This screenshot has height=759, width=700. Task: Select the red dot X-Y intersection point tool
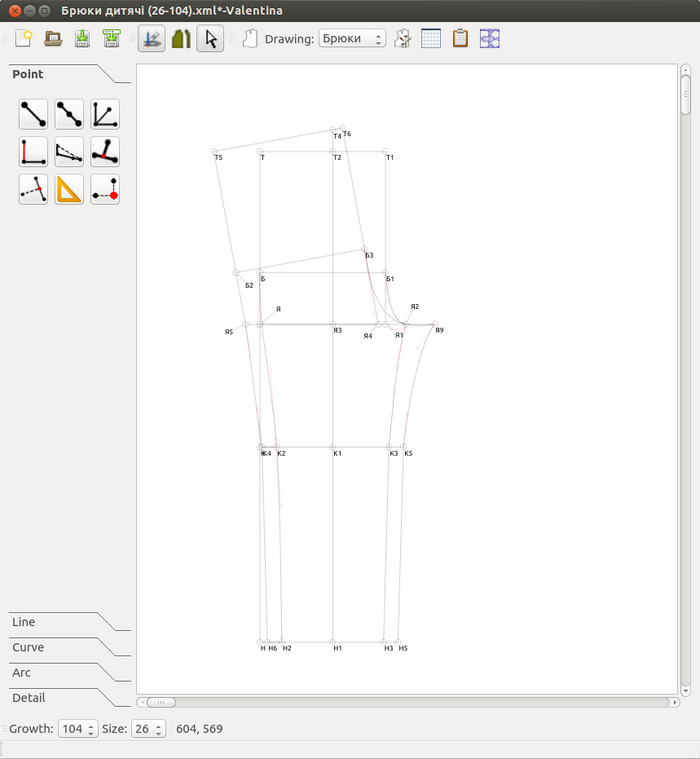(x=105, y=189)
